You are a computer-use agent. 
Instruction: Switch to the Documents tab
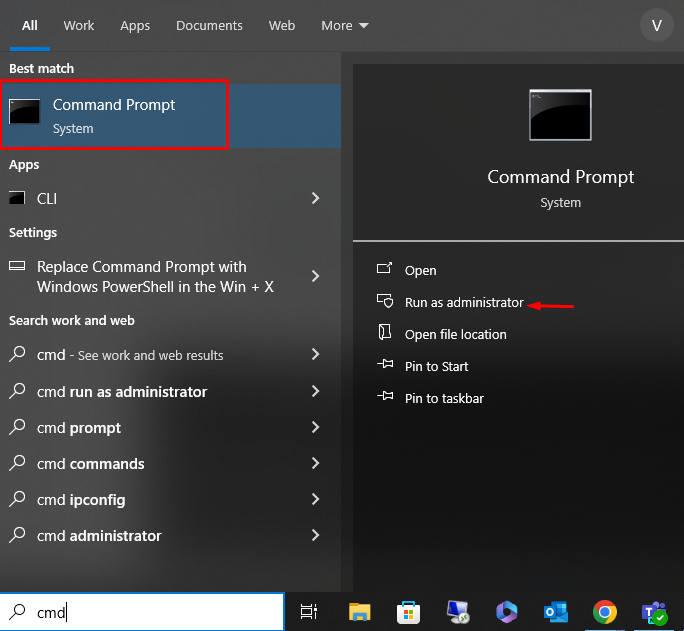coord(209,26)
